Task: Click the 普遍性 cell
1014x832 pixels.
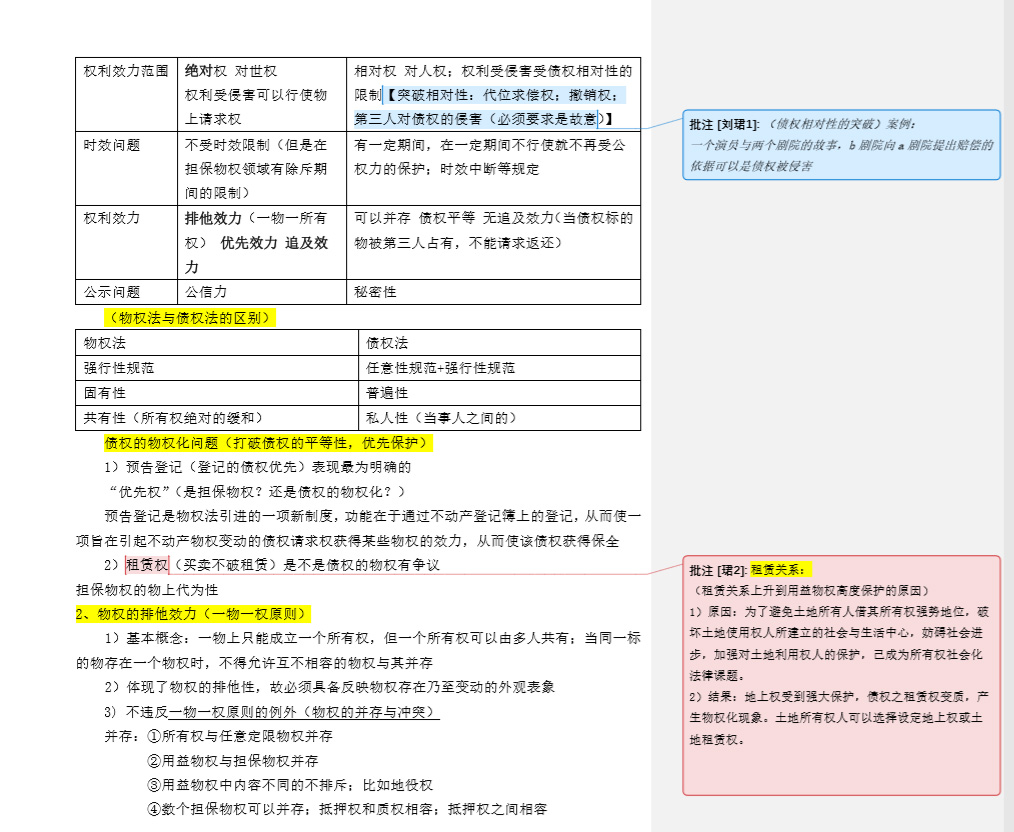Action: [x=387, y=393]
